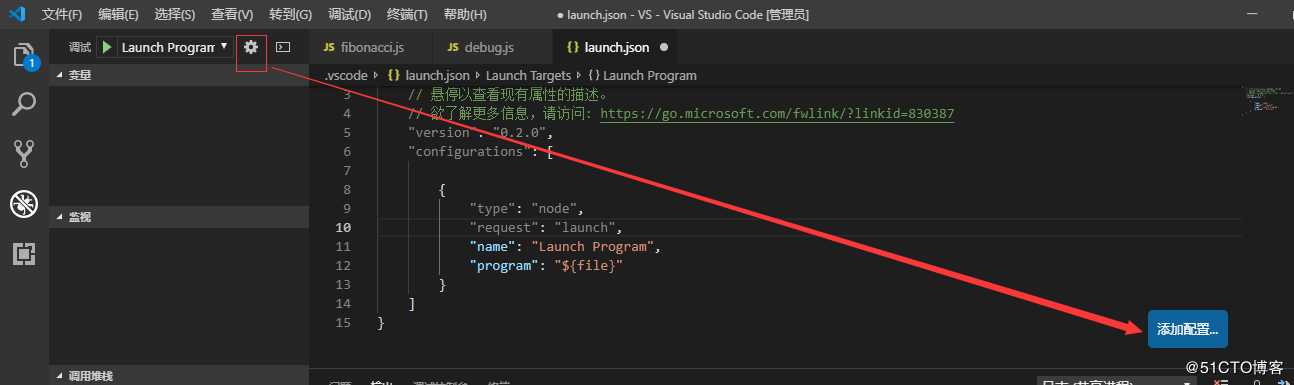This screenshot has width=1294, height=385.
Task: Click the VS Code logo in title bar
Action: point(17,14)
